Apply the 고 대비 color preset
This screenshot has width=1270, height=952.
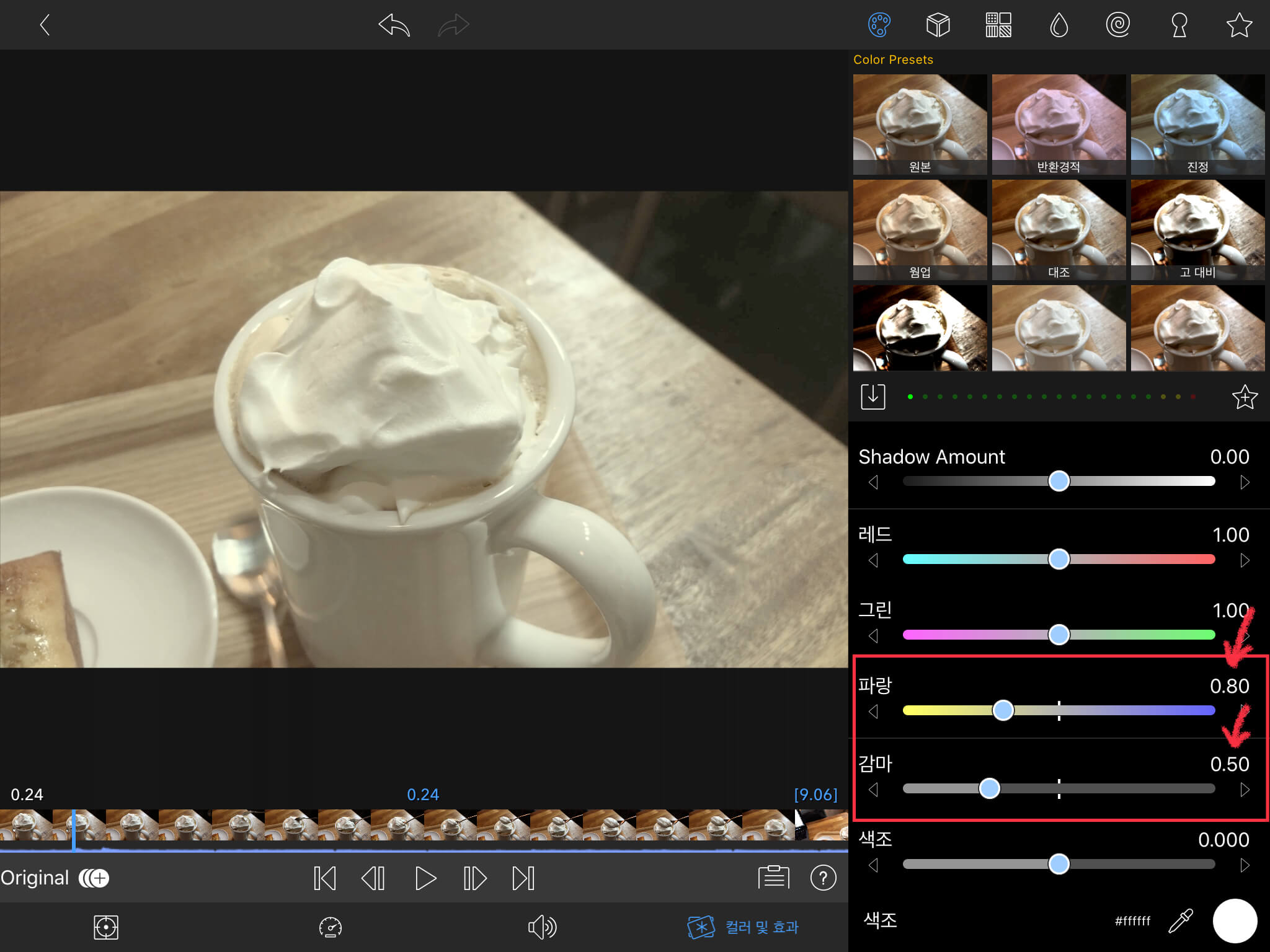point(1197,229)
